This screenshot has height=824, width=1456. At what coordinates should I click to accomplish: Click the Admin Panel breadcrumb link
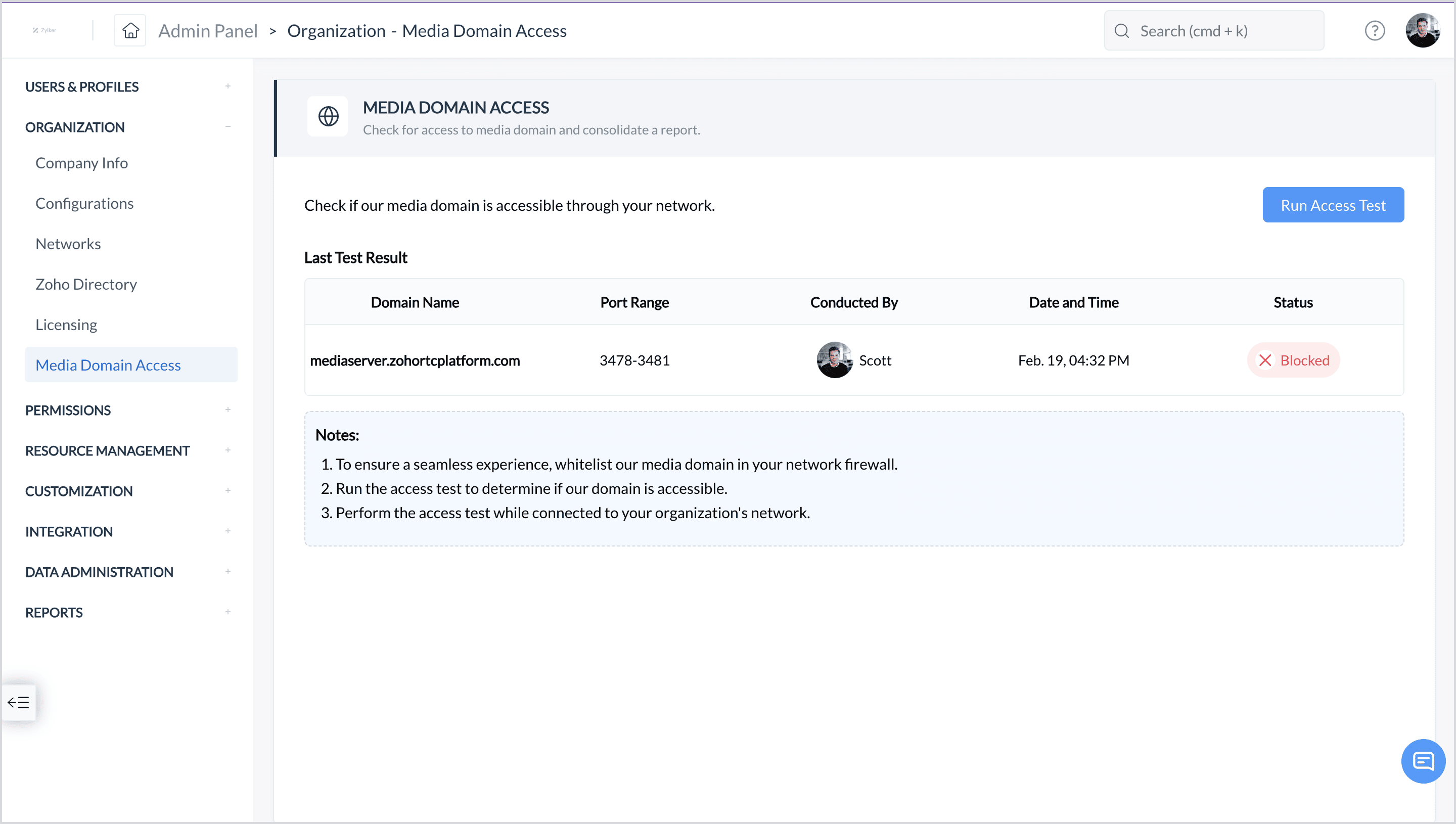tap(208, 30)
